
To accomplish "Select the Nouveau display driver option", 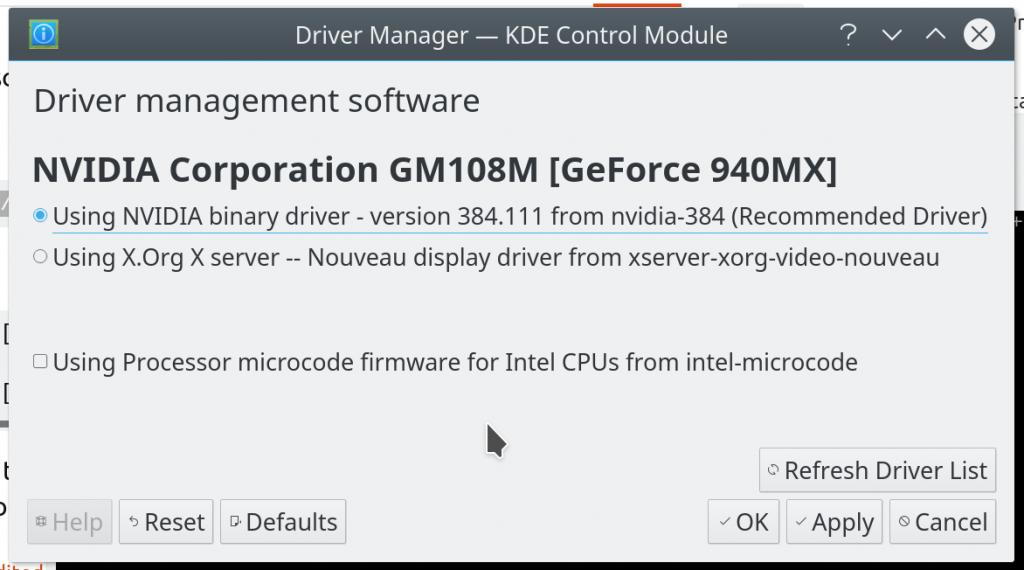I will click(40, 257).
